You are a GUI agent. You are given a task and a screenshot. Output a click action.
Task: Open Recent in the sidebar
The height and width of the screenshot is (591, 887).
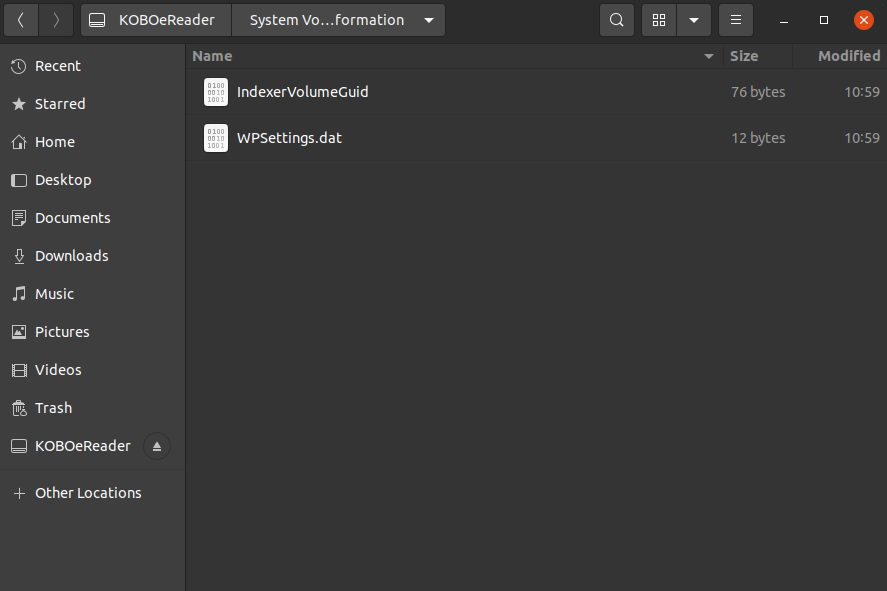58,66
